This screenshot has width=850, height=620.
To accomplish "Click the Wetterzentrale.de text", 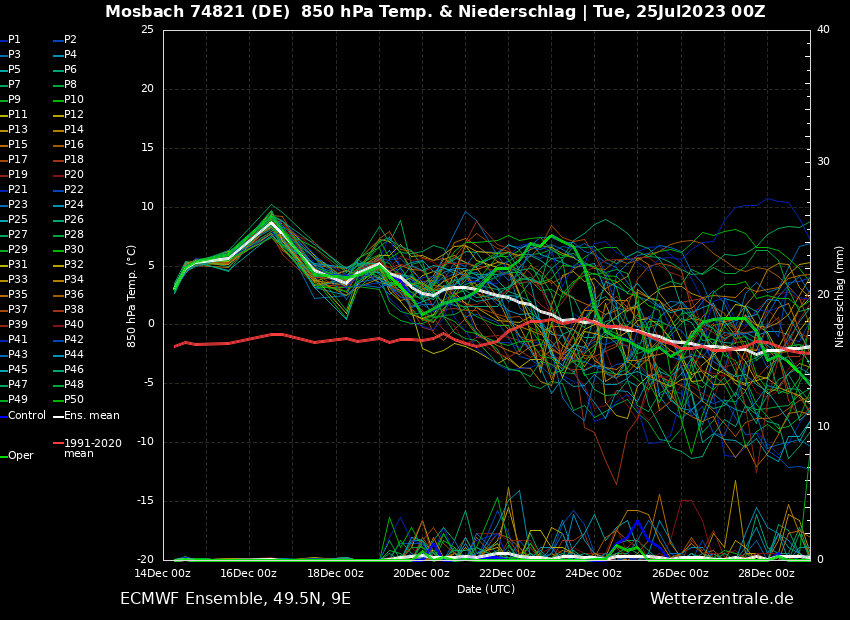I will 721,599.
